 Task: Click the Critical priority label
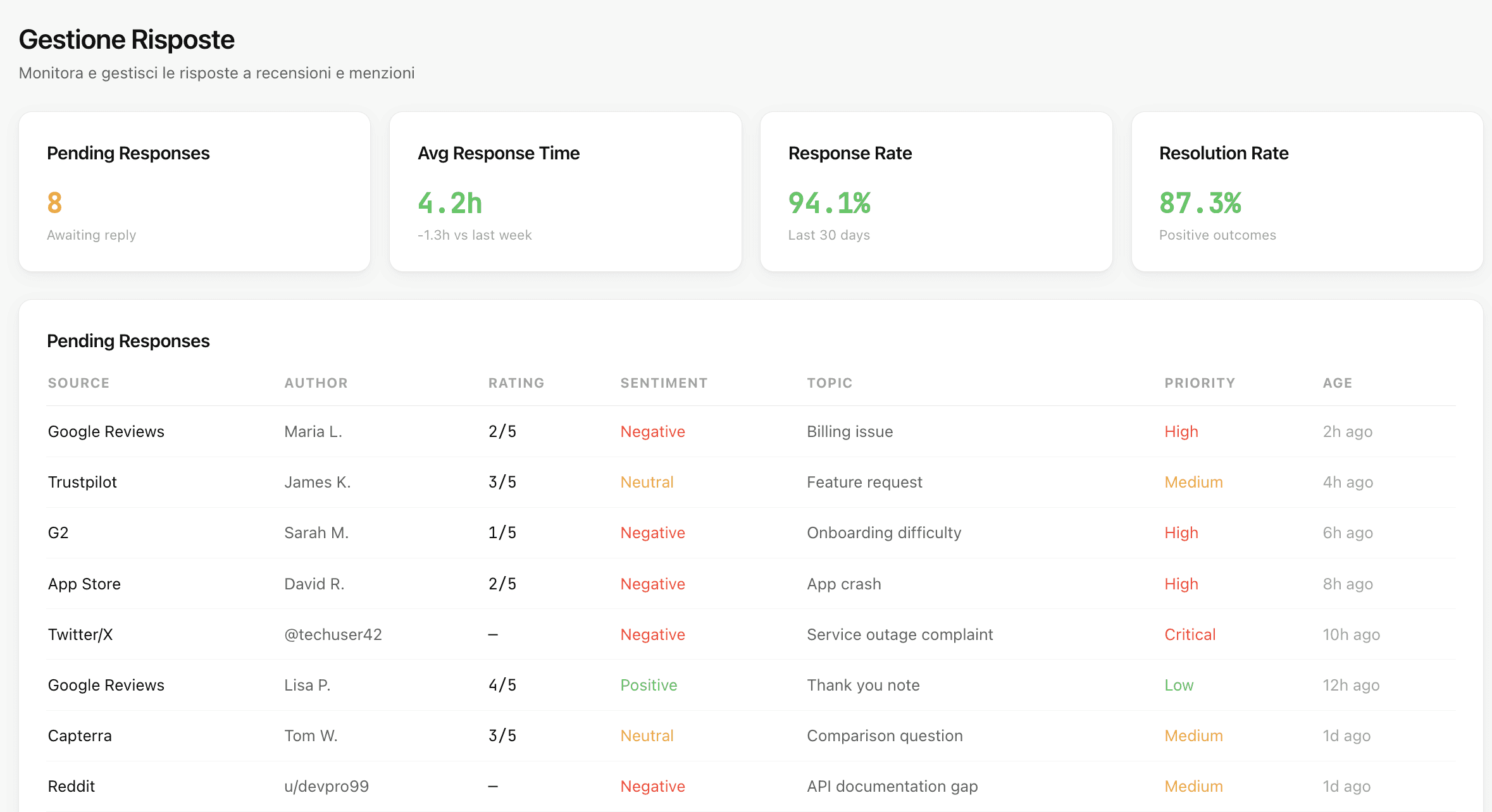pyautogui.click(x=1189, y=634)
